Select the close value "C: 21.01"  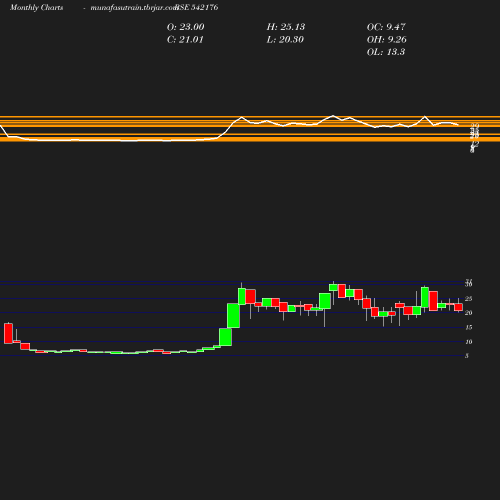(x=185, y=40)
